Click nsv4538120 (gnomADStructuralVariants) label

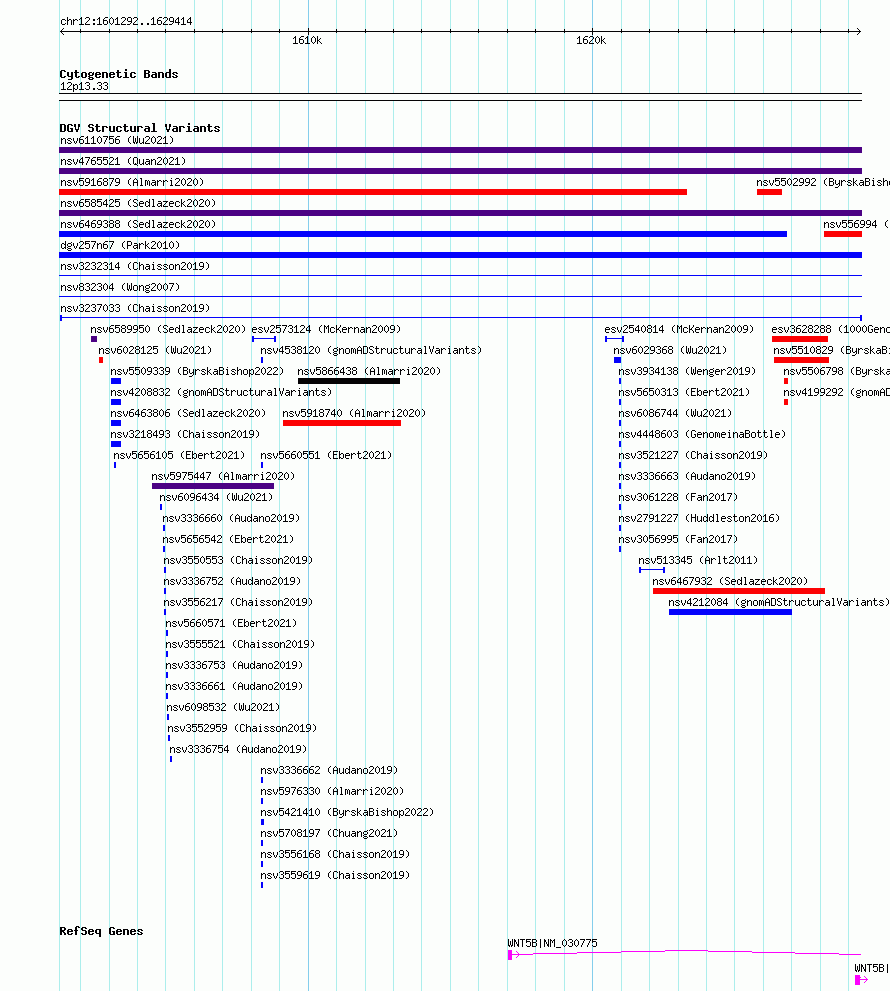pyautogui.click(x=371, y=350)
